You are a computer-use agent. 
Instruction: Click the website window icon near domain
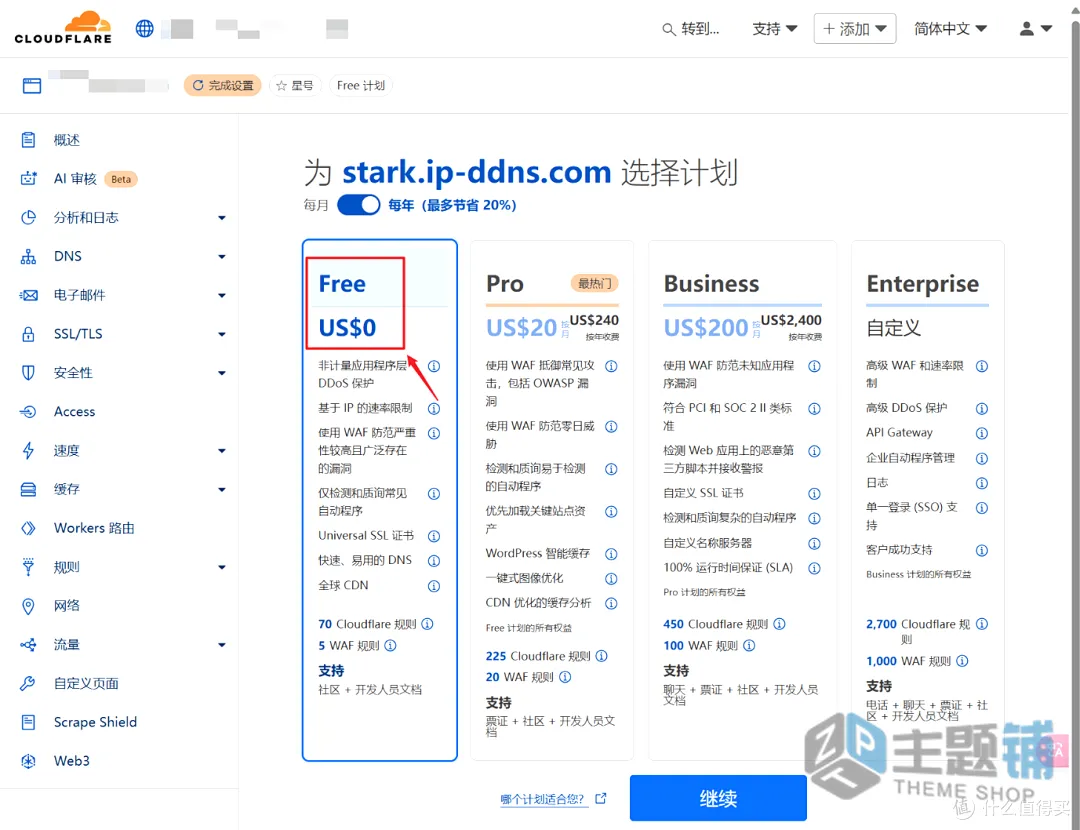pyautogui.click(x=32, y=85)
